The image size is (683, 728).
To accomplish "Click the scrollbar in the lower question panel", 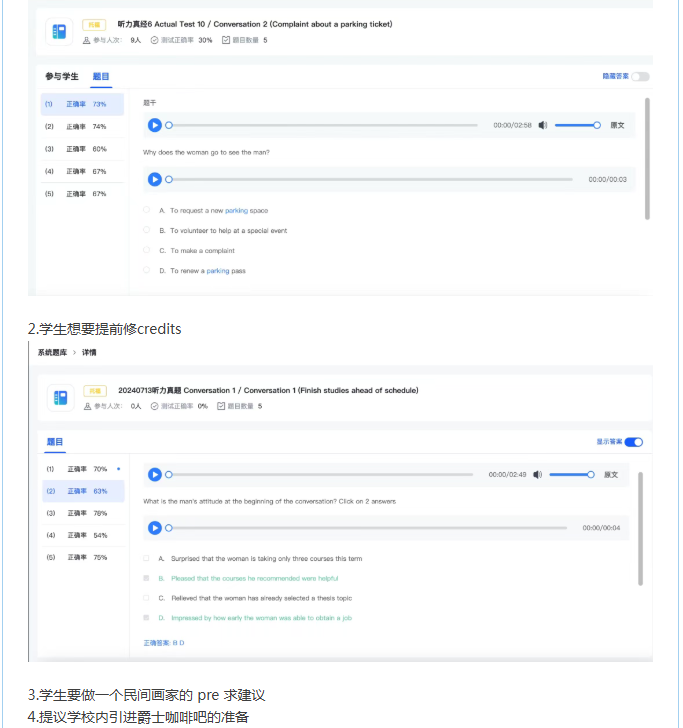I will (640, 530).
